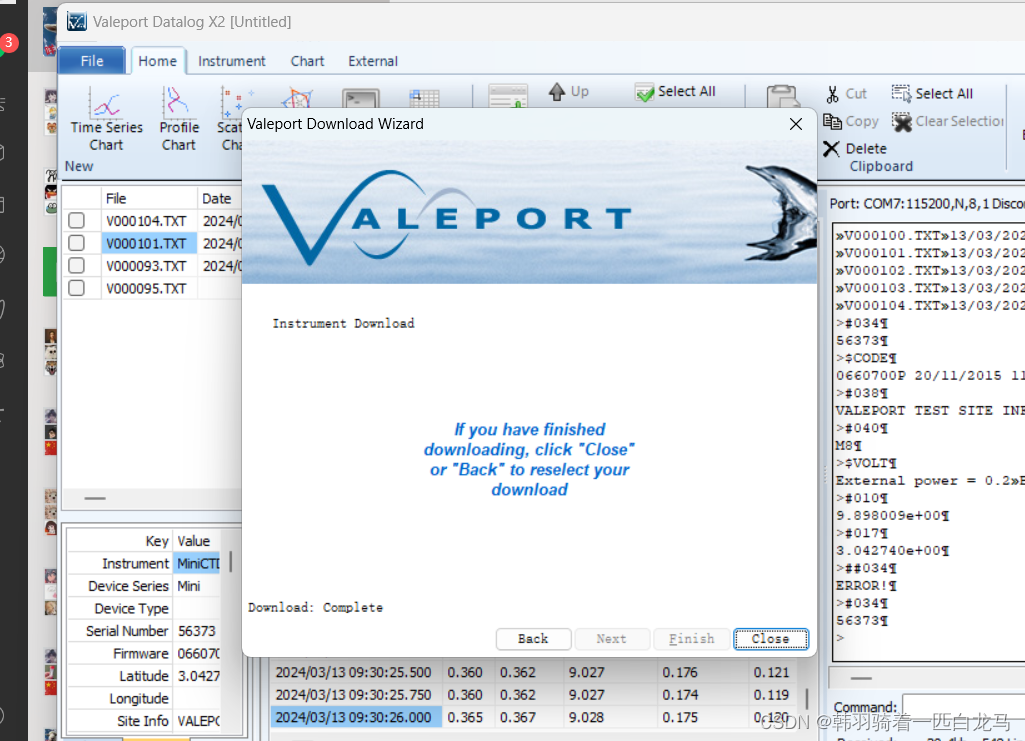Click Clear Selection in ribbon
This screenshot has width=1025, height=741.
point(948,122)
